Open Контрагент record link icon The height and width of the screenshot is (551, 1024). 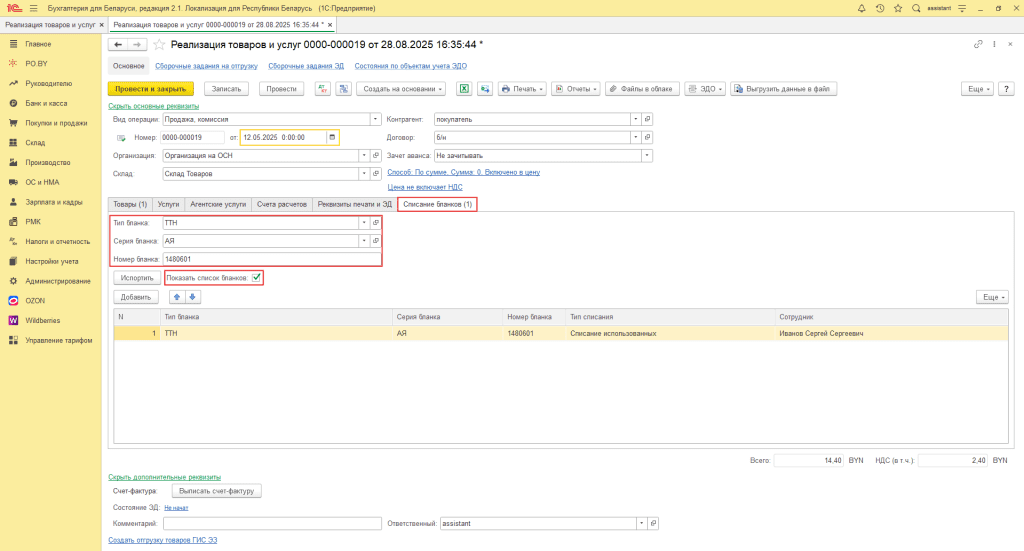(x=647, y=119)
